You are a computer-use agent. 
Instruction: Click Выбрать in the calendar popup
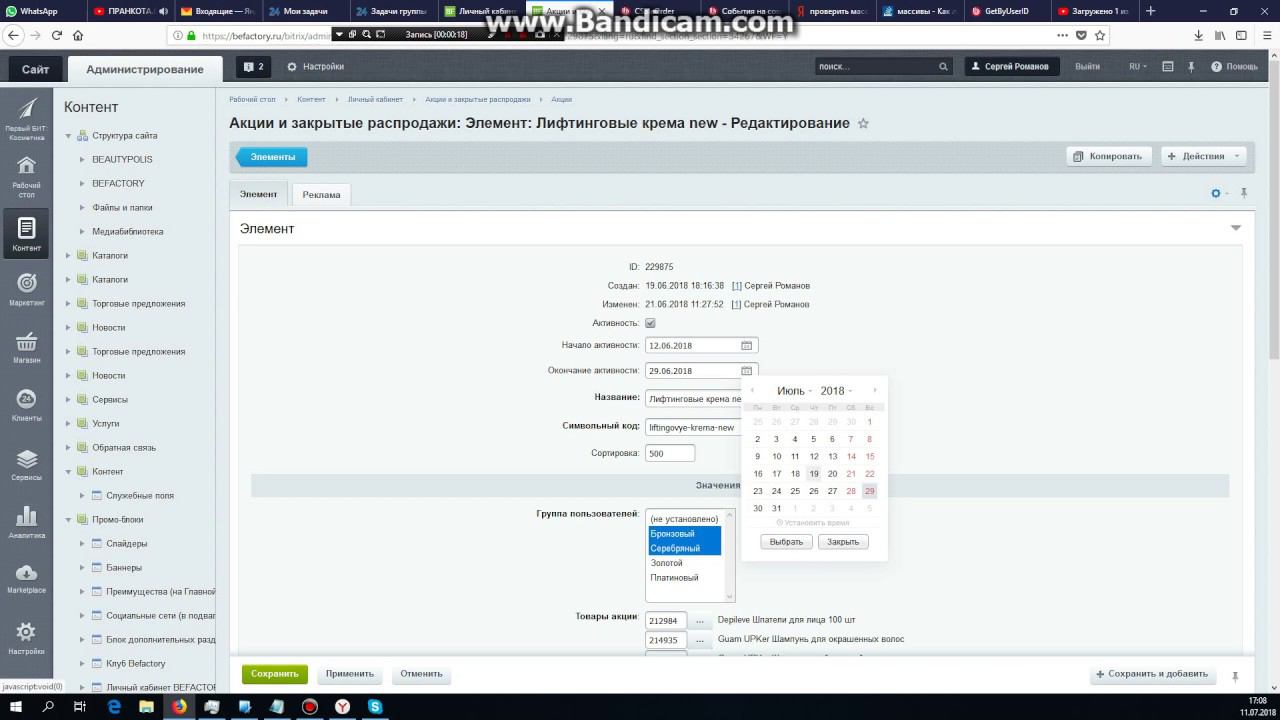coord(786,542)
